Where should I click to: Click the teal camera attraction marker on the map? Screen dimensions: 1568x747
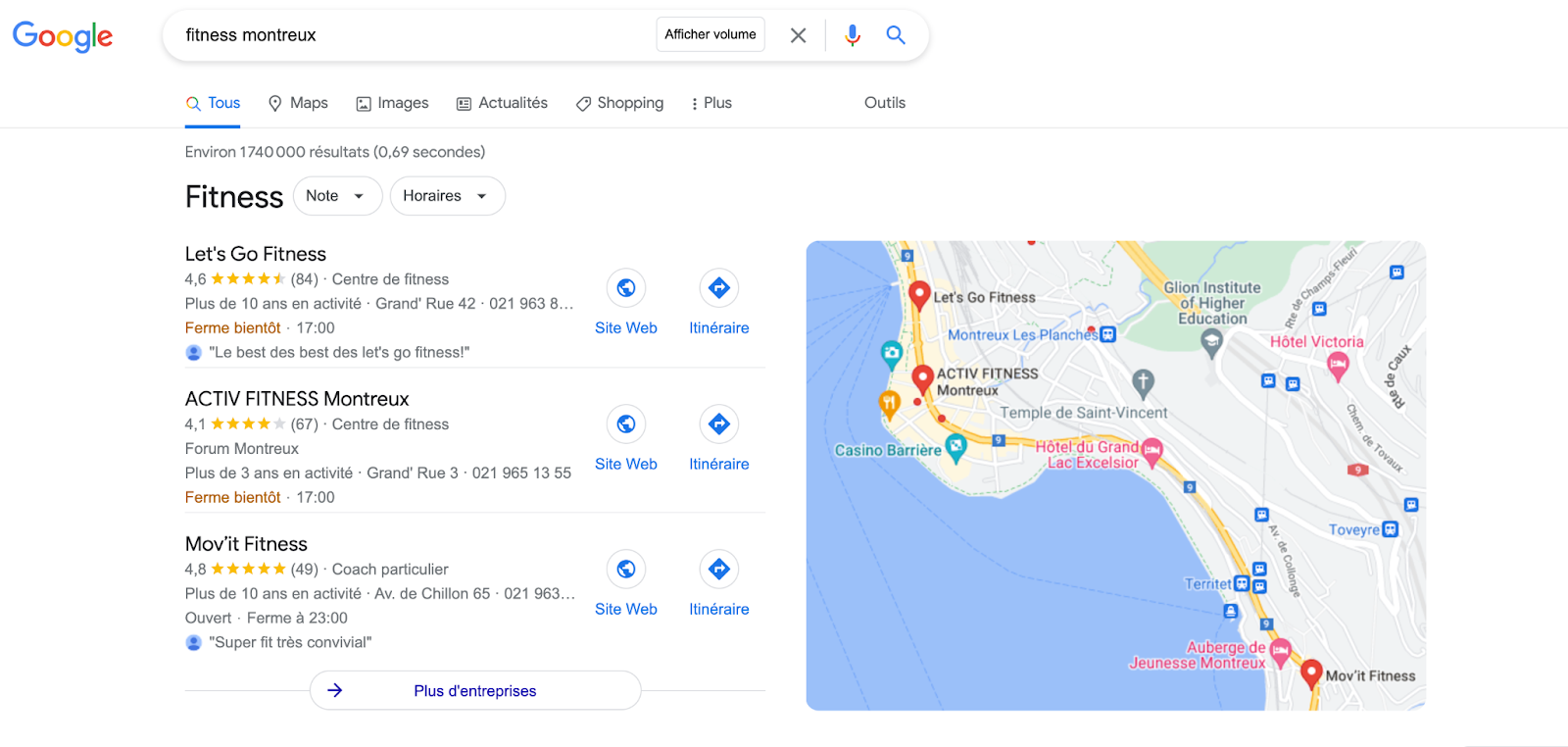(892, 353)
